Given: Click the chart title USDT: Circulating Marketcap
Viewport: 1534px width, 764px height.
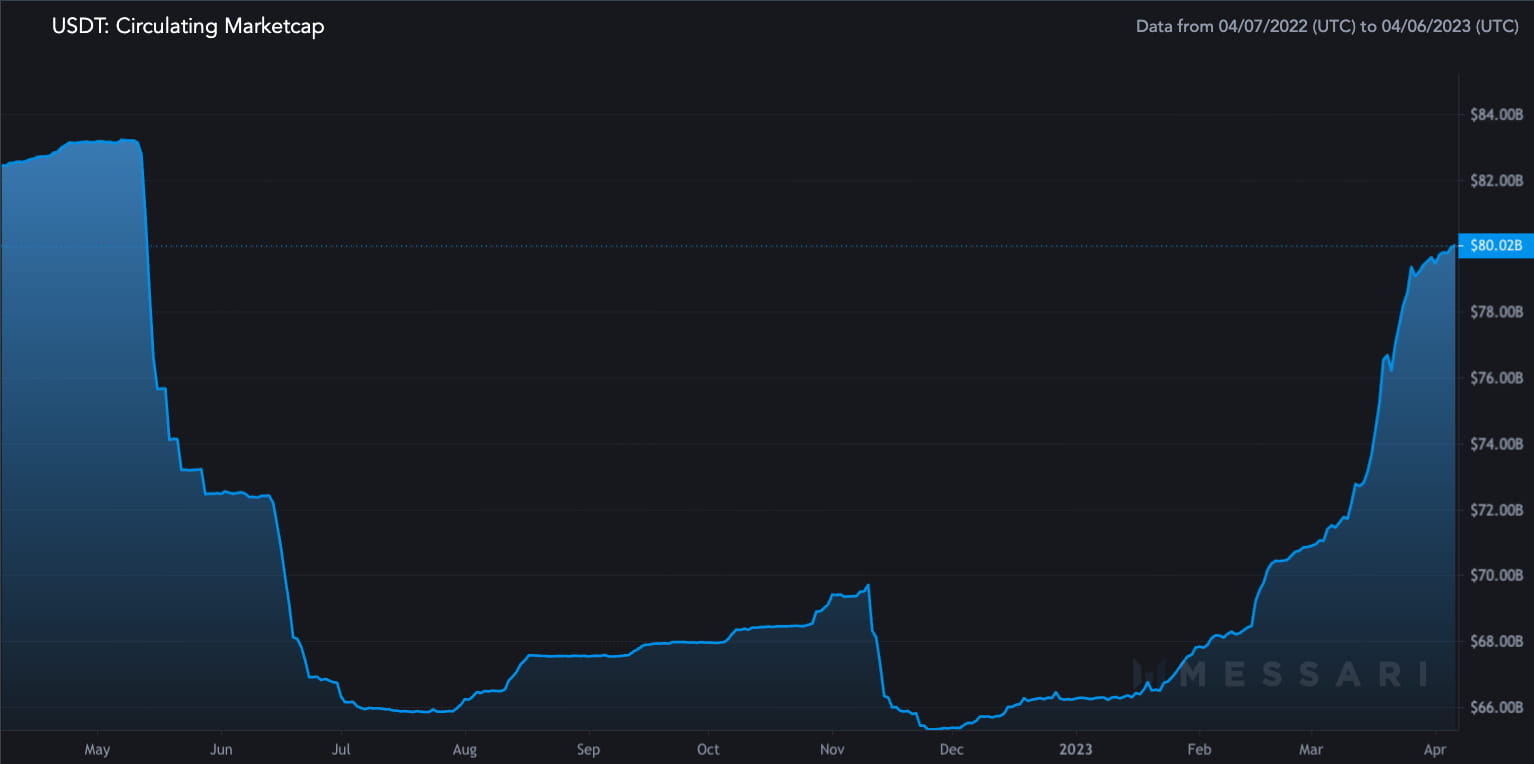Looking at the screenshot, I should pyautogui.click(x=188, y=27).
